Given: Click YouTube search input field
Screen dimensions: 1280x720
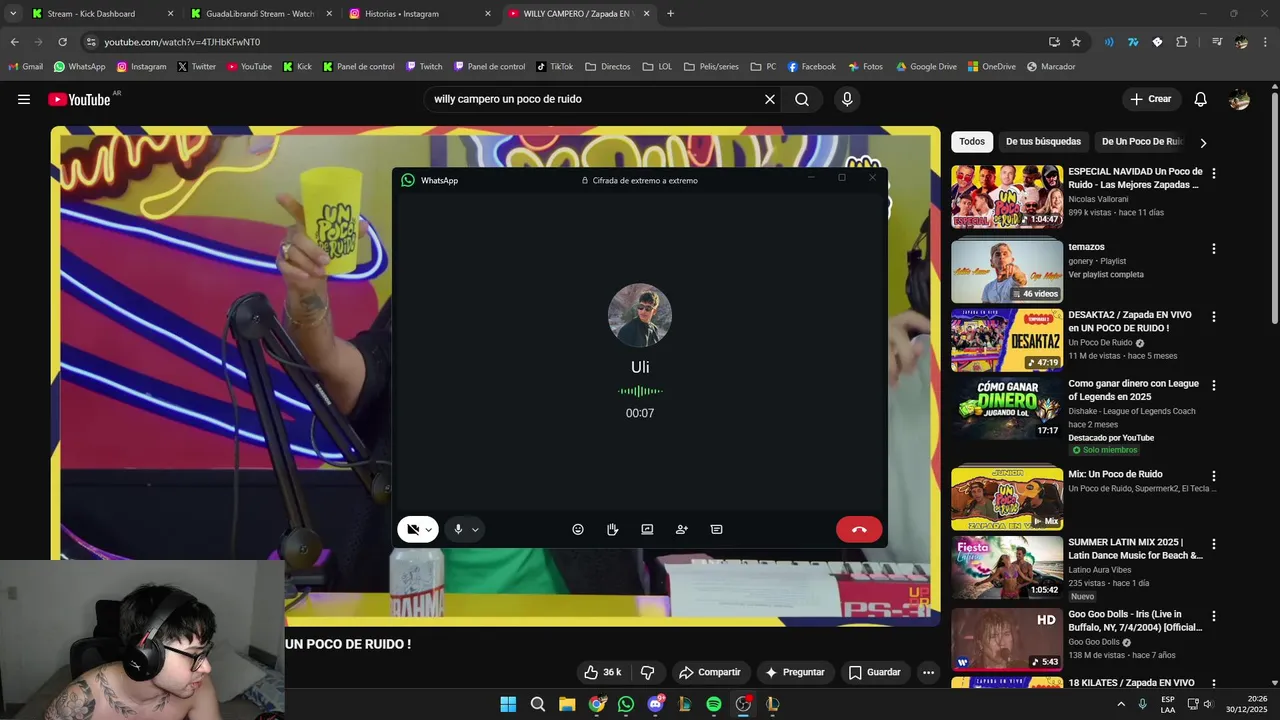Looking at the screenshot, I should (595, 99).
